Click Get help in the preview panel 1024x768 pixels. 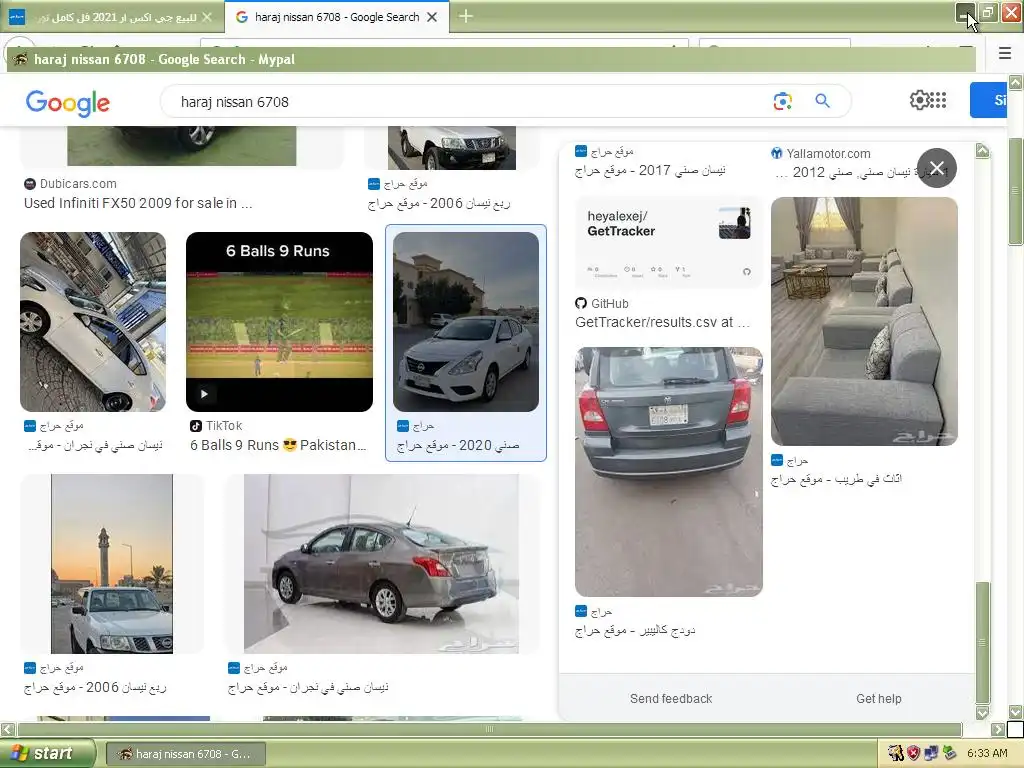pyautogui.click(x=878, y=699)
